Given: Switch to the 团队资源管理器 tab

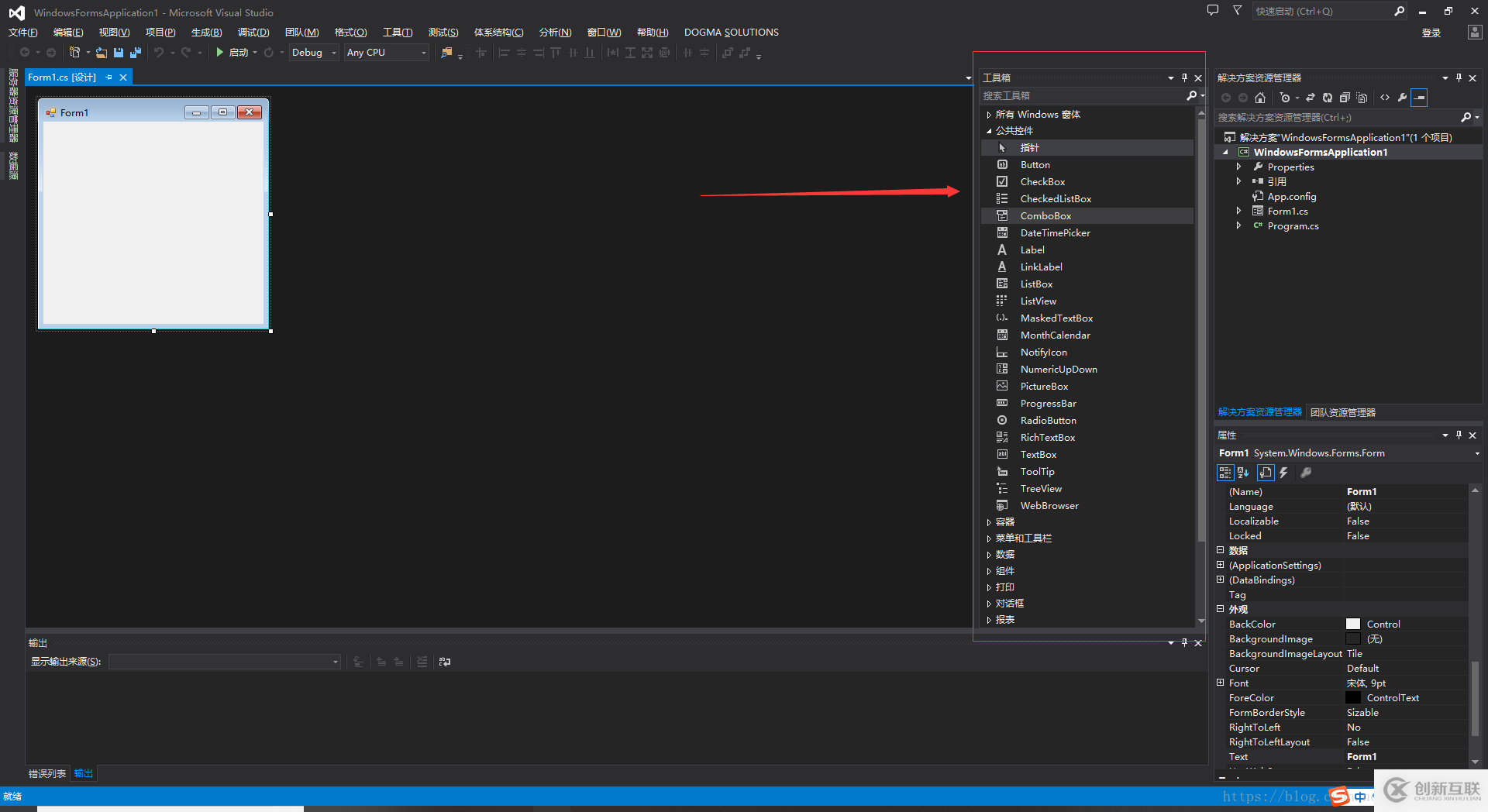Looking at the screenshot, I should click(1343, 412).
